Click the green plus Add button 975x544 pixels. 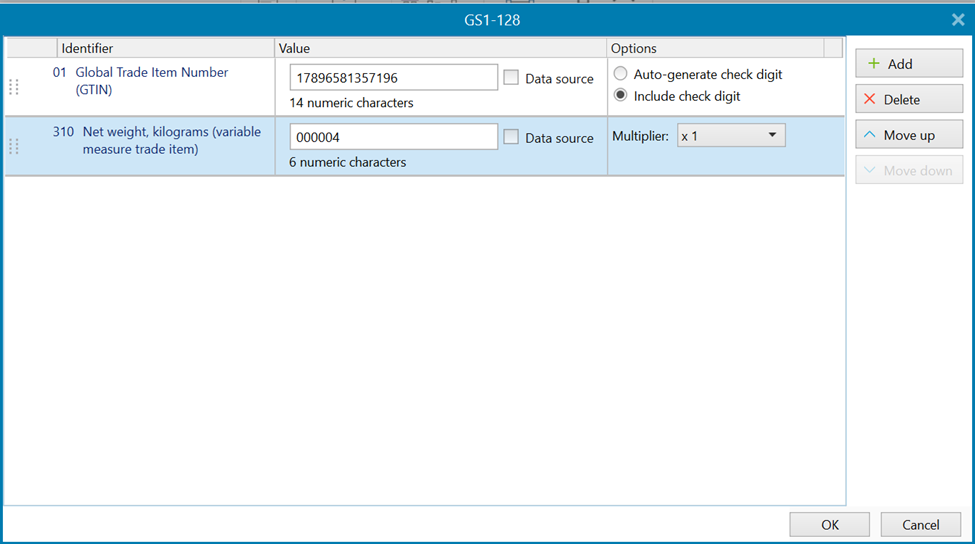[908, 64]
